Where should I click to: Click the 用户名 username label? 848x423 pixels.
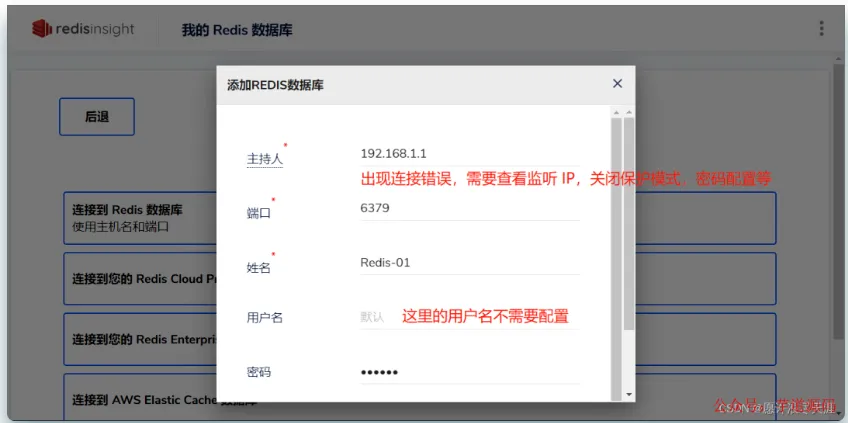(x=265, y=318)
